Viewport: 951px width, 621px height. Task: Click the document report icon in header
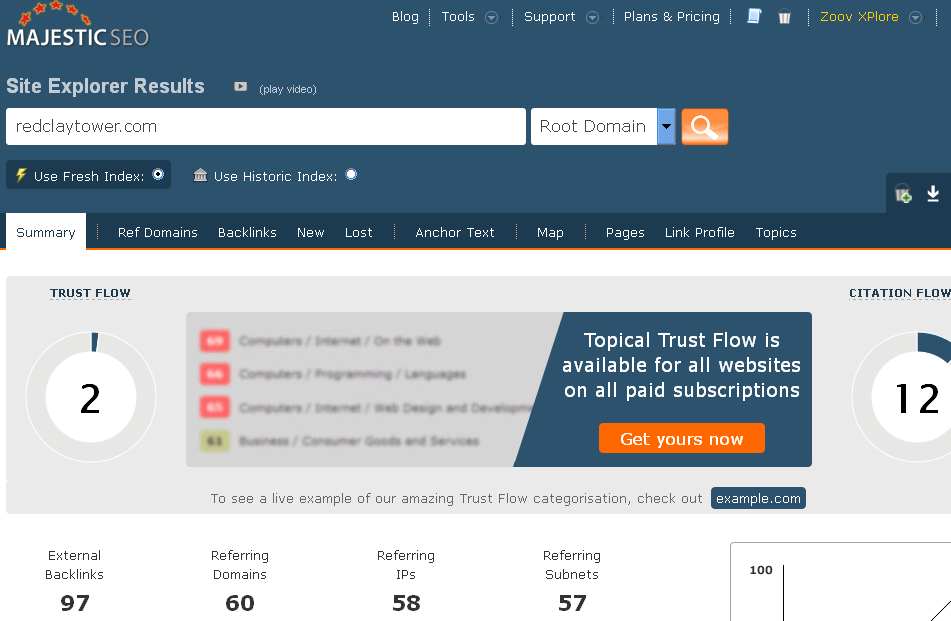(x=754, y=16)
